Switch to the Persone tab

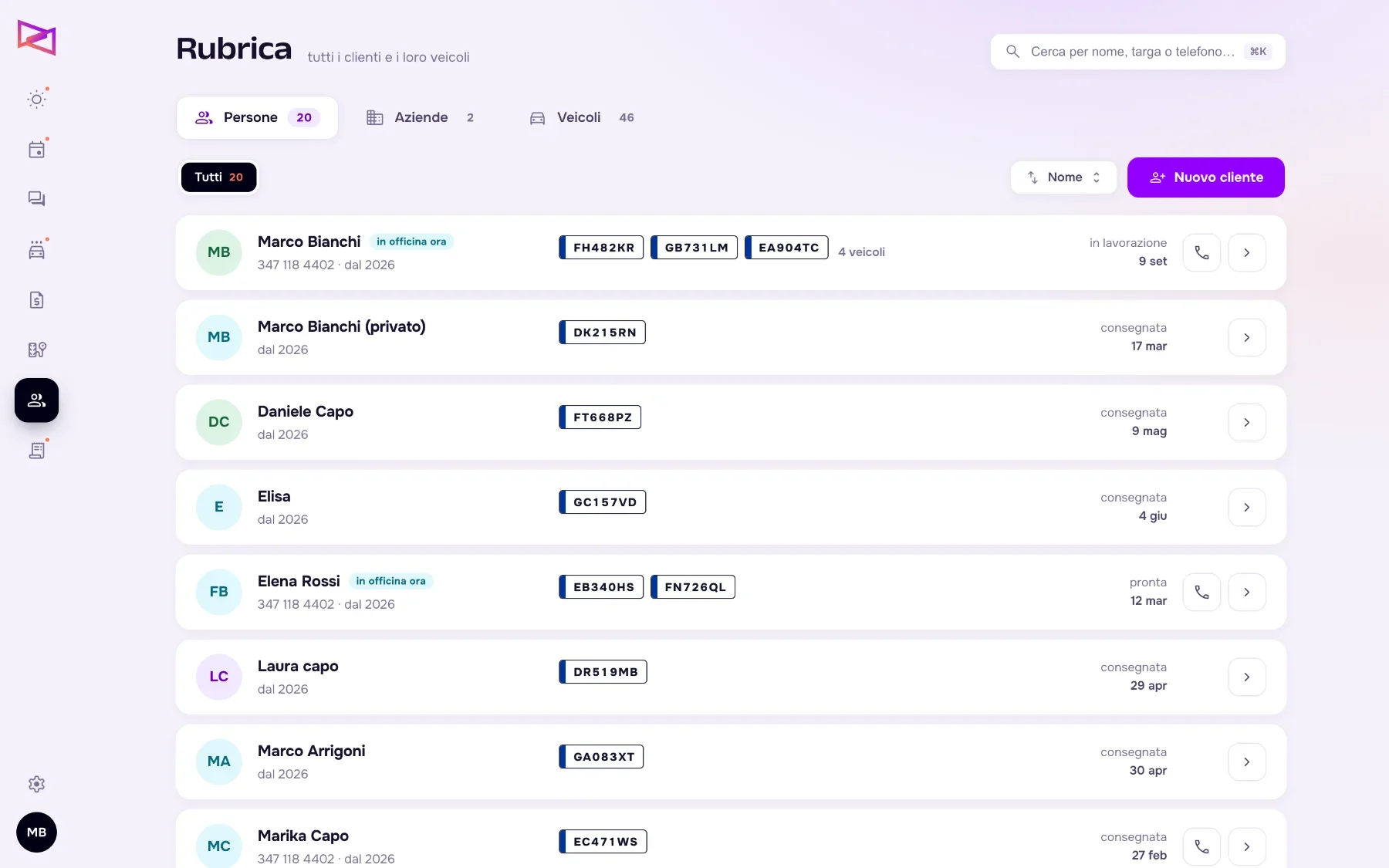[257, 117]
